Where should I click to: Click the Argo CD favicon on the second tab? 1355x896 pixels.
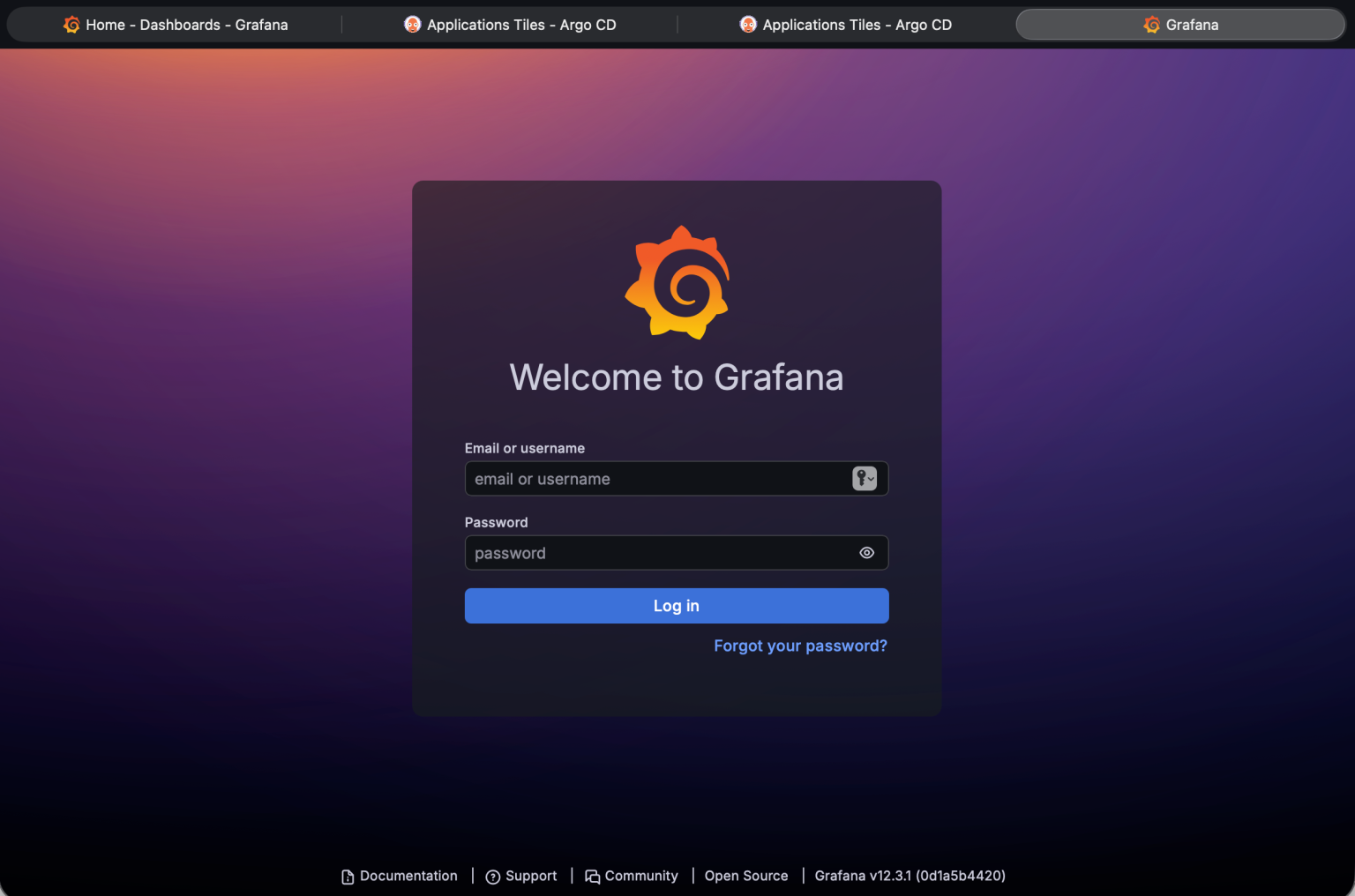[x=413, y=24]
